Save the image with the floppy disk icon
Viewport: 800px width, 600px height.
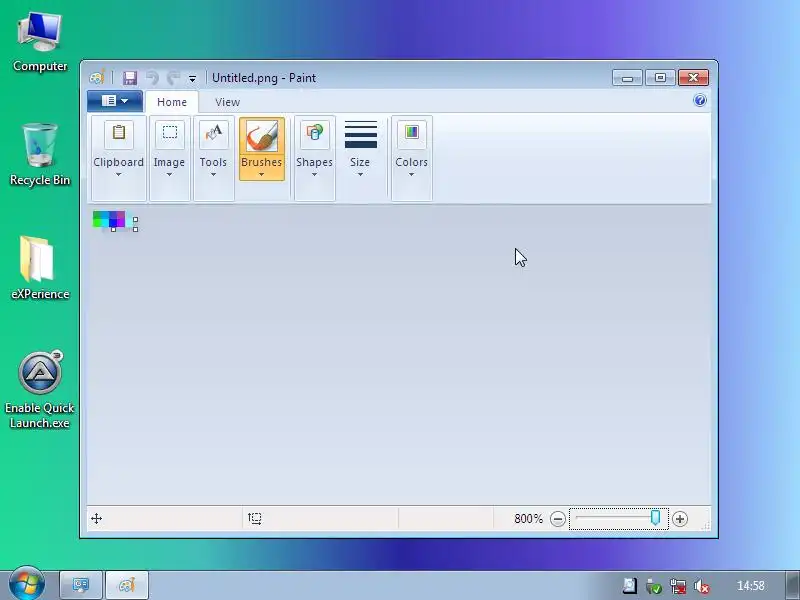130,78
